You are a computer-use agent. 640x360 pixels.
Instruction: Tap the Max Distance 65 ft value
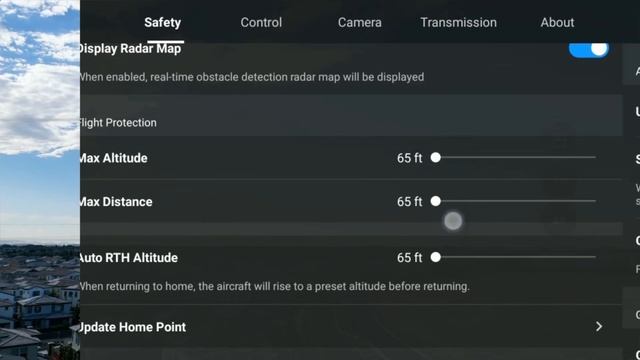click(x=409, y=202)
